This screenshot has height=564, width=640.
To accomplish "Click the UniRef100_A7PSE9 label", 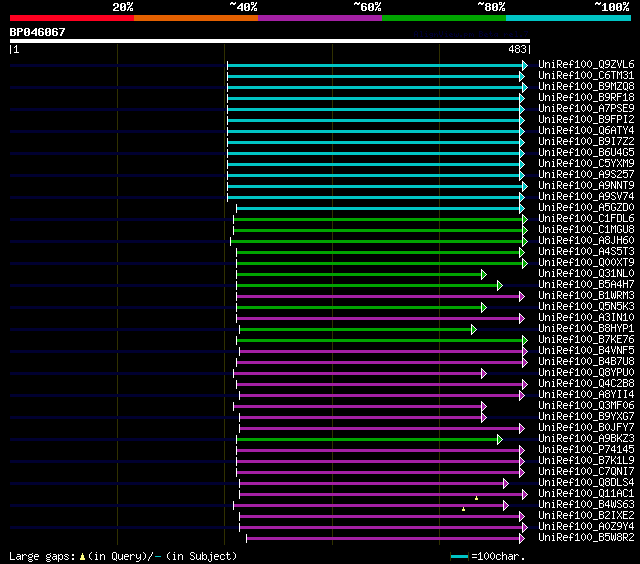I will 586,109.
